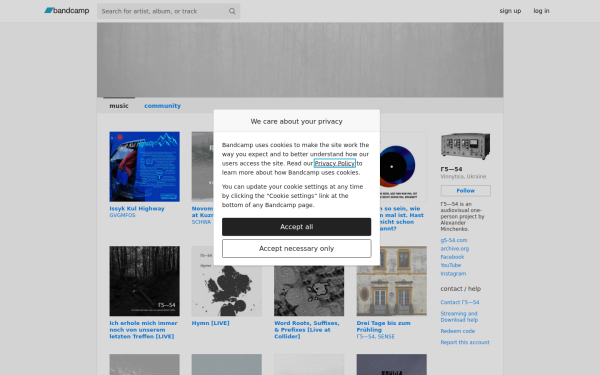
Task: Click the artist profile device image
Action: [465, 146]
